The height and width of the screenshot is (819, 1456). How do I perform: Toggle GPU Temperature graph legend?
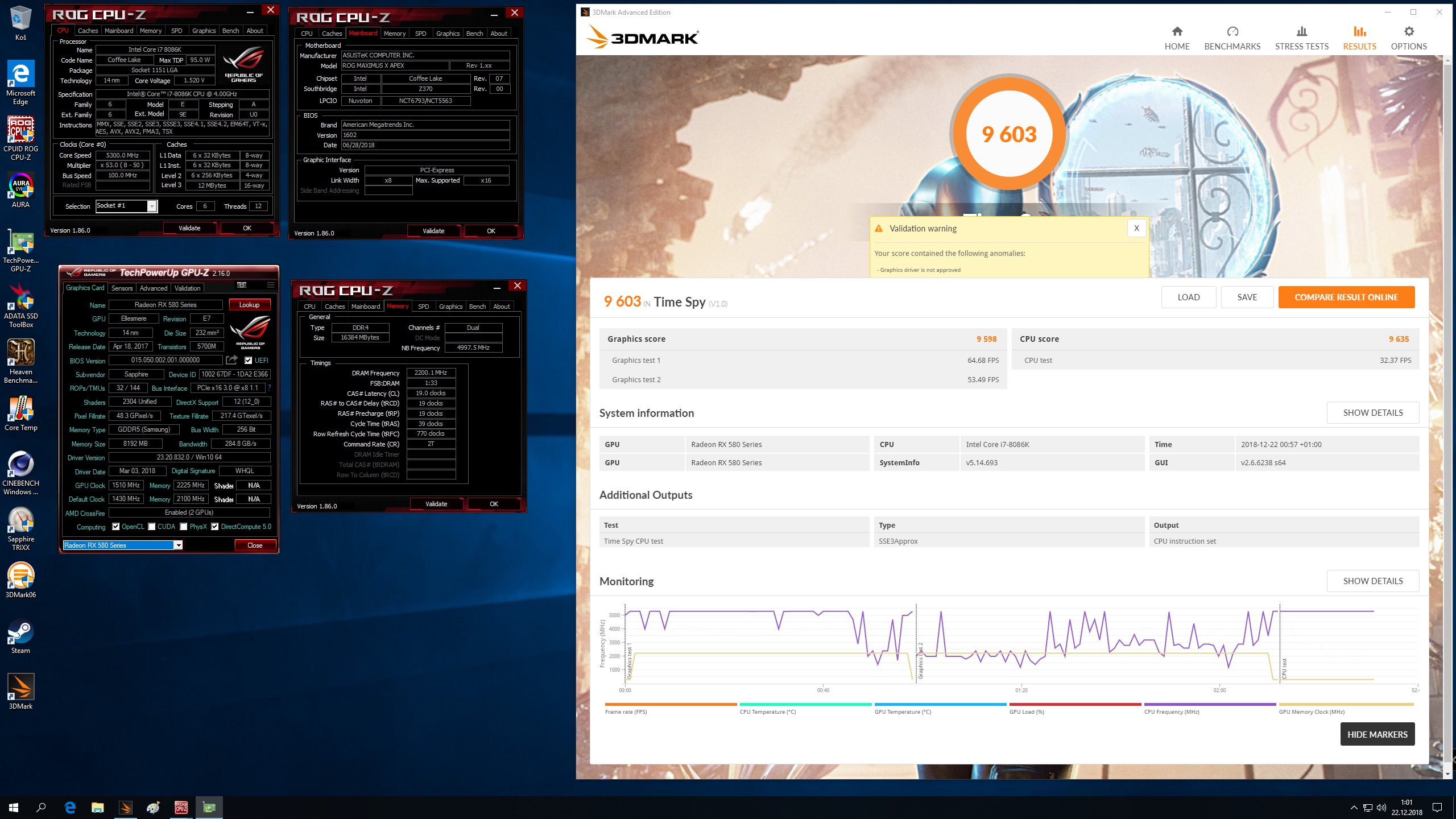940,708
